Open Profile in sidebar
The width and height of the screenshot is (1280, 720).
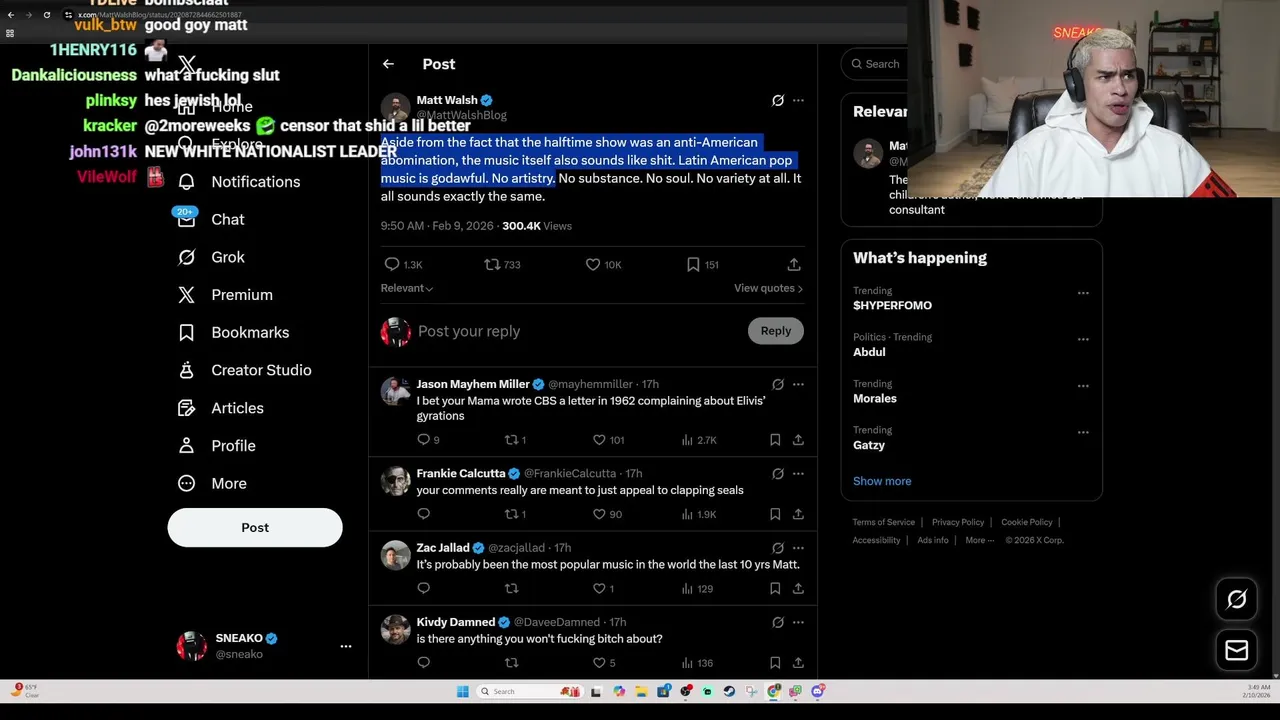pyautogui.click(x=219, y=446)
